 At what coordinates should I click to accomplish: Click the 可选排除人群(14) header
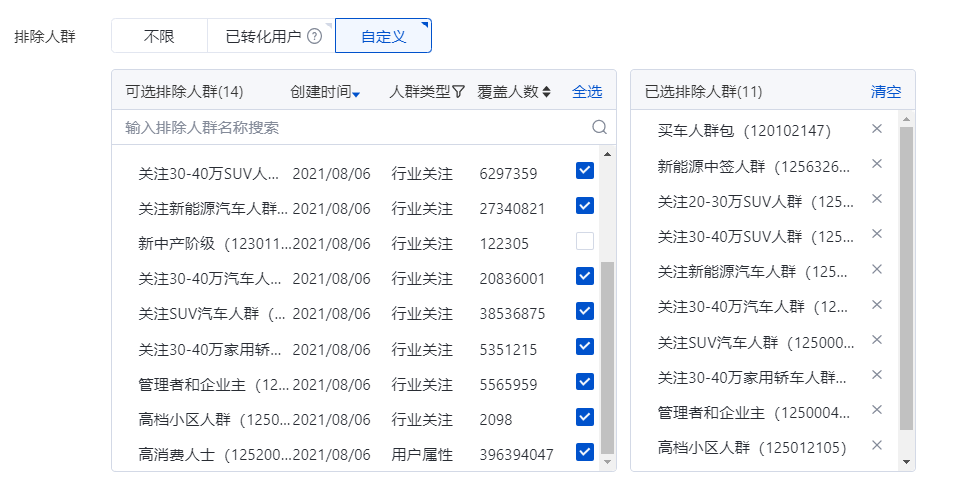tap(184, 92)
